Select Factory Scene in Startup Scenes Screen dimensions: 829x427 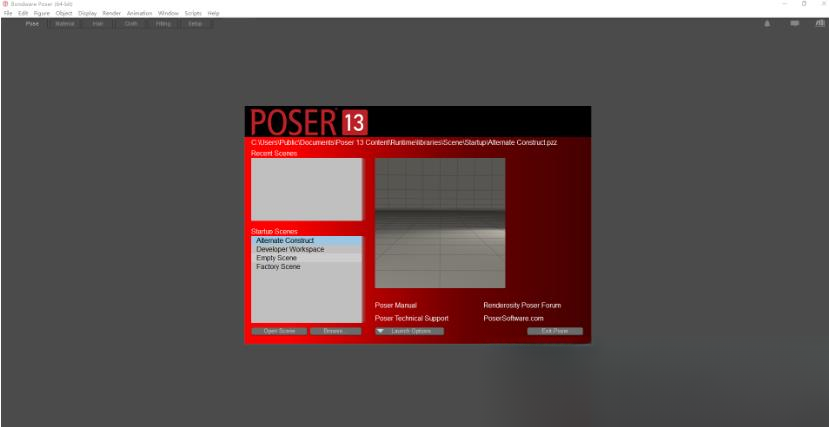tap(307, 267)
